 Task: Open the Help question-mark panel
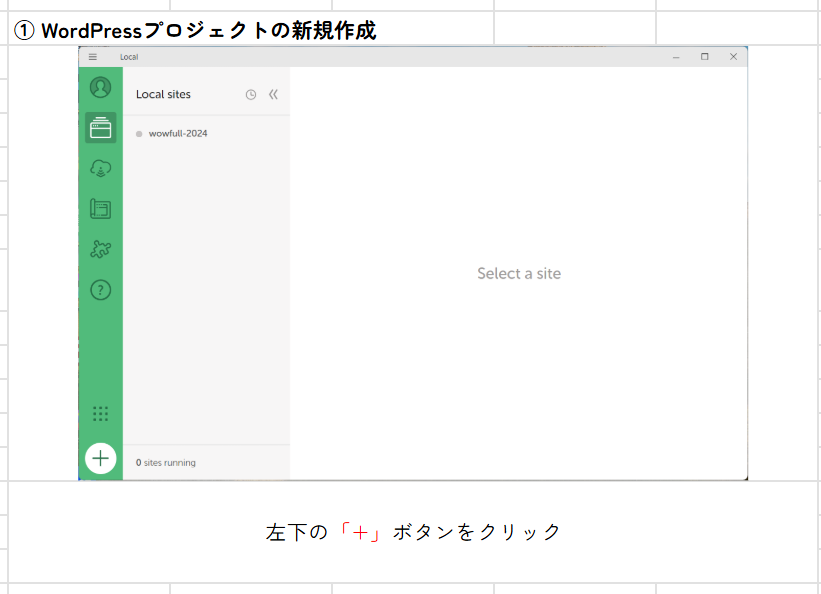point(100,291)
